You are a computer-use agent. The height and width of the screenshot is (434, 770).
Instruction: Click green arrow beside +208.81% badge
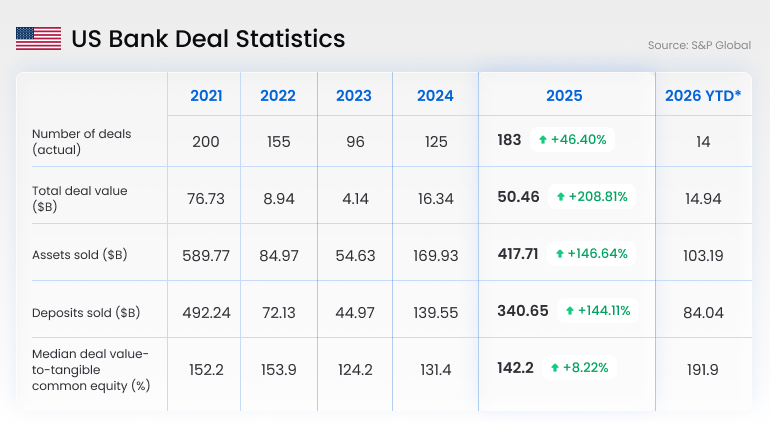[x=560, y=197]
